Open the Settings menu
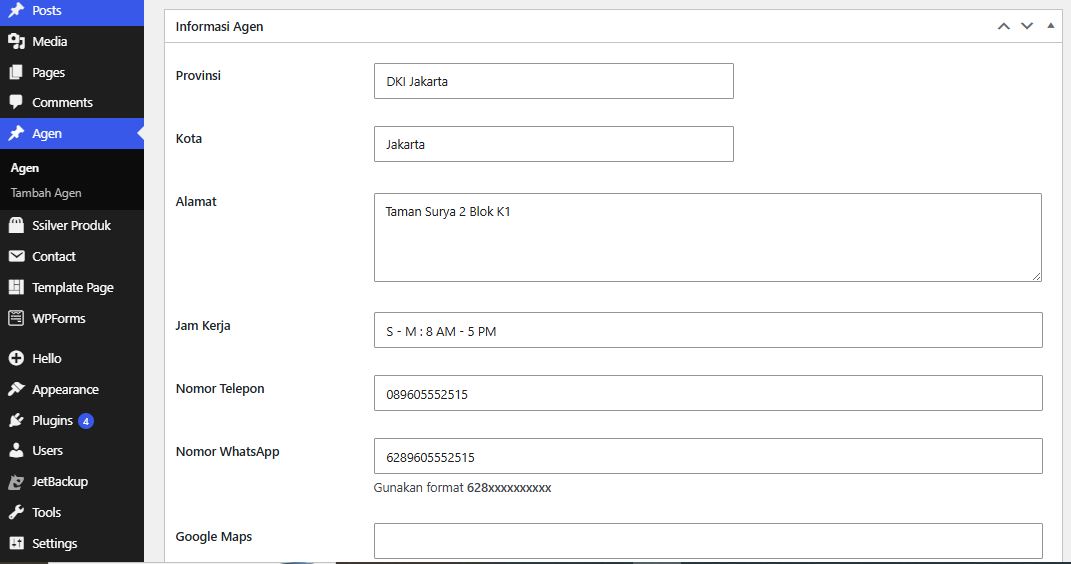The width and height of the screenshot is (1071, 564). (72, 543)
